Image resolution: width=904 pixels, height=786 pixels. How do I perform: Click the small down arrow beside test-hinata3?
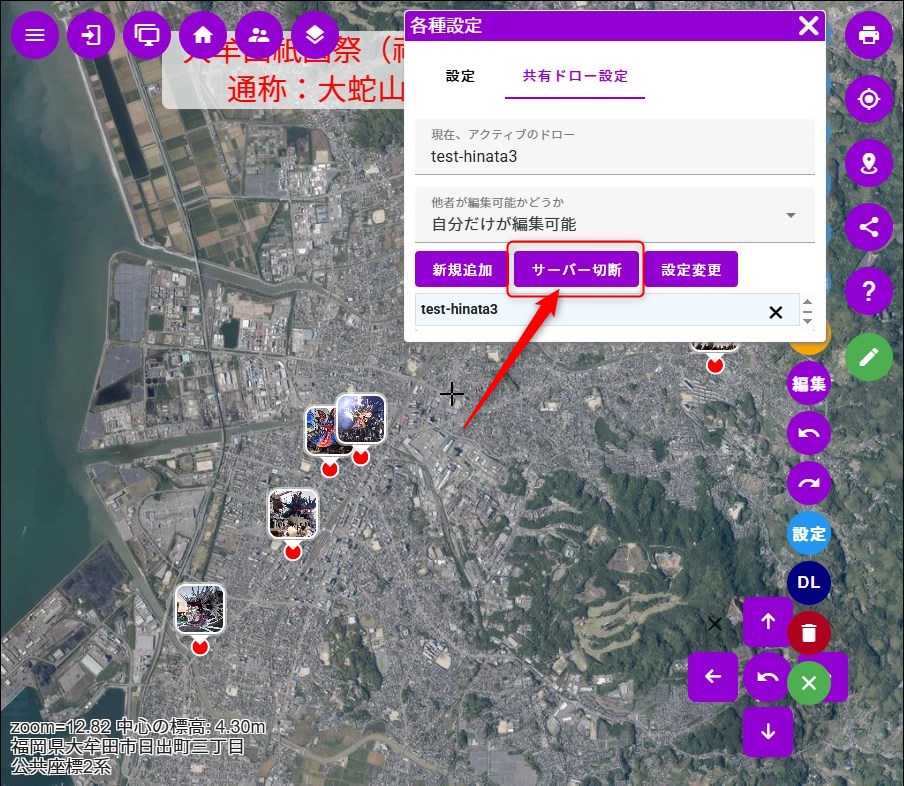point(808,320)
